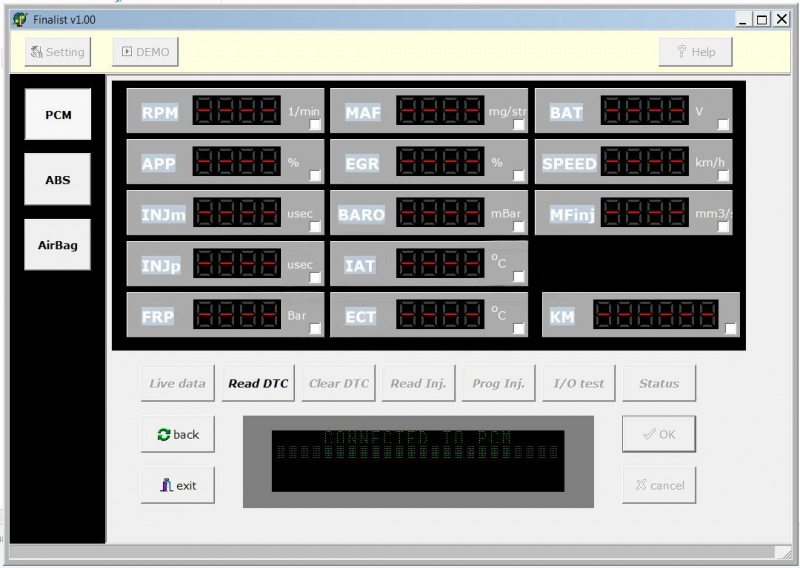Click the Read DTC button

tap(258, 383)
